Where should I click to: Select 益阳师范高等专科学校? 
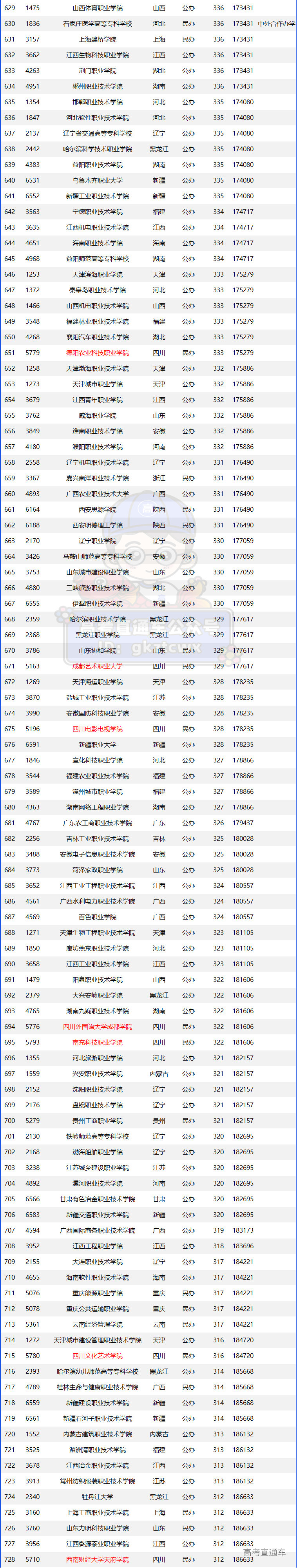coord(98,259)
